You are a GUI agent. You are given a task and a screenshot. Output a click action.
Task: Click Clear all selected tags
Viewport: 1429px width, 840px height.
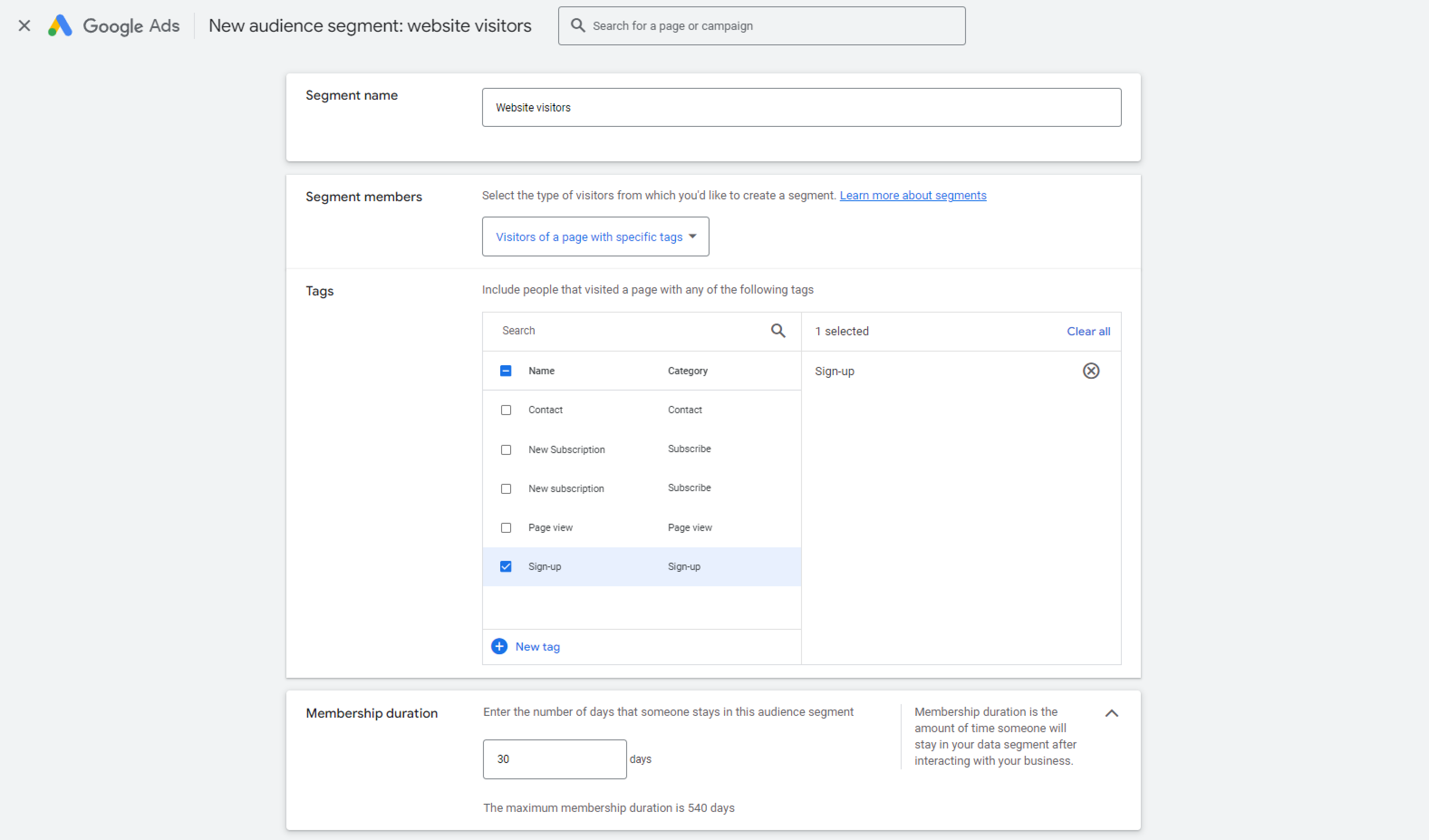[1088, 331]
